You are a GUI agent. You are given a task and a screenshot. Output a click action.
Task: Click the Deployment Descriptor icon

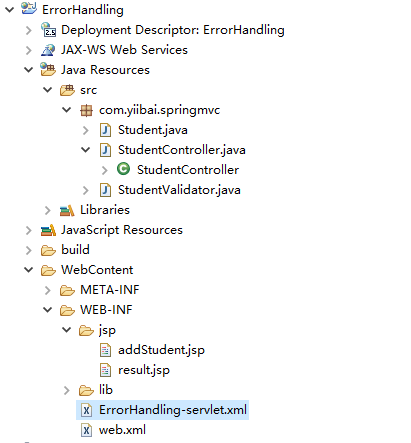48,29
